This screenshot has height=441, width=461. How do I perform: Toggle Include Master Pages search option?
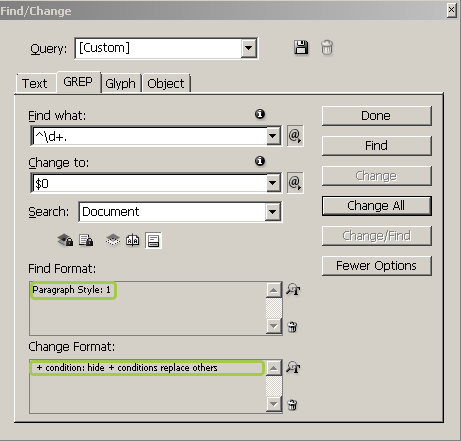click(x=133, y=240)
